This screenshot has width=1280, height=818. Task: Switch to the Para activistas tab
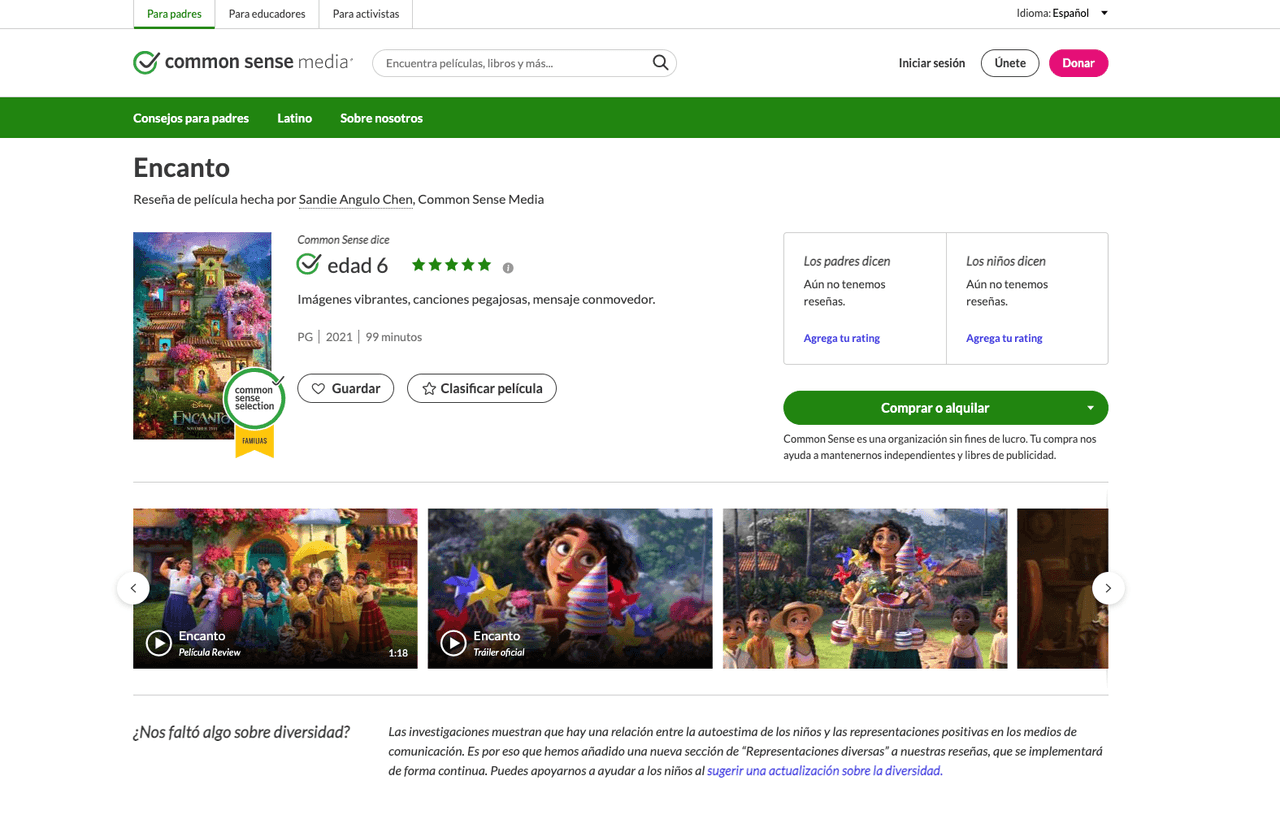coord(365,14)
